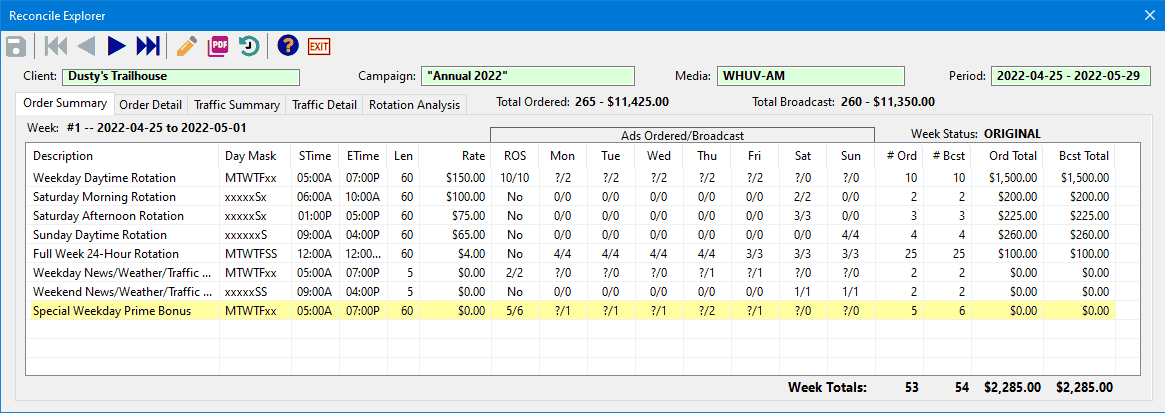Go to the previous record

point(87,46)
